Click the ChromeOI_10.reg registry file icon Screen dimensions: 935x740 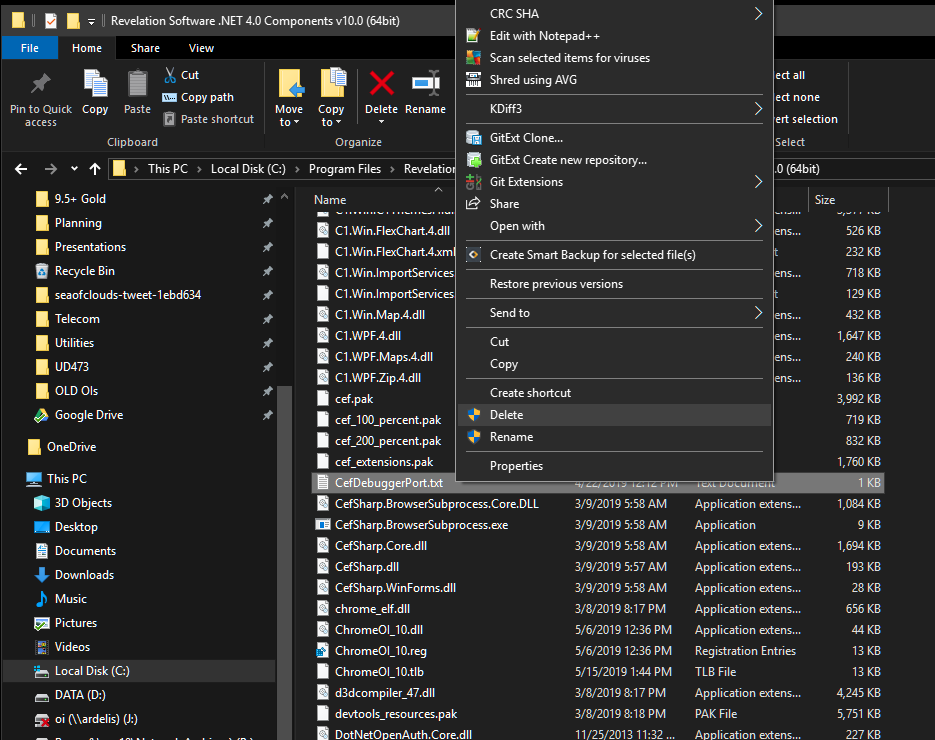323,651
